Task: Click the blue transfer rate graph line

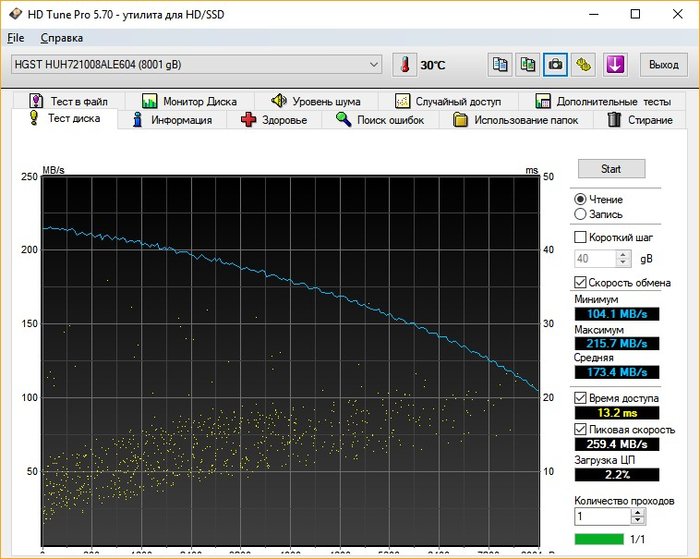Action: (x=291, y=281)
